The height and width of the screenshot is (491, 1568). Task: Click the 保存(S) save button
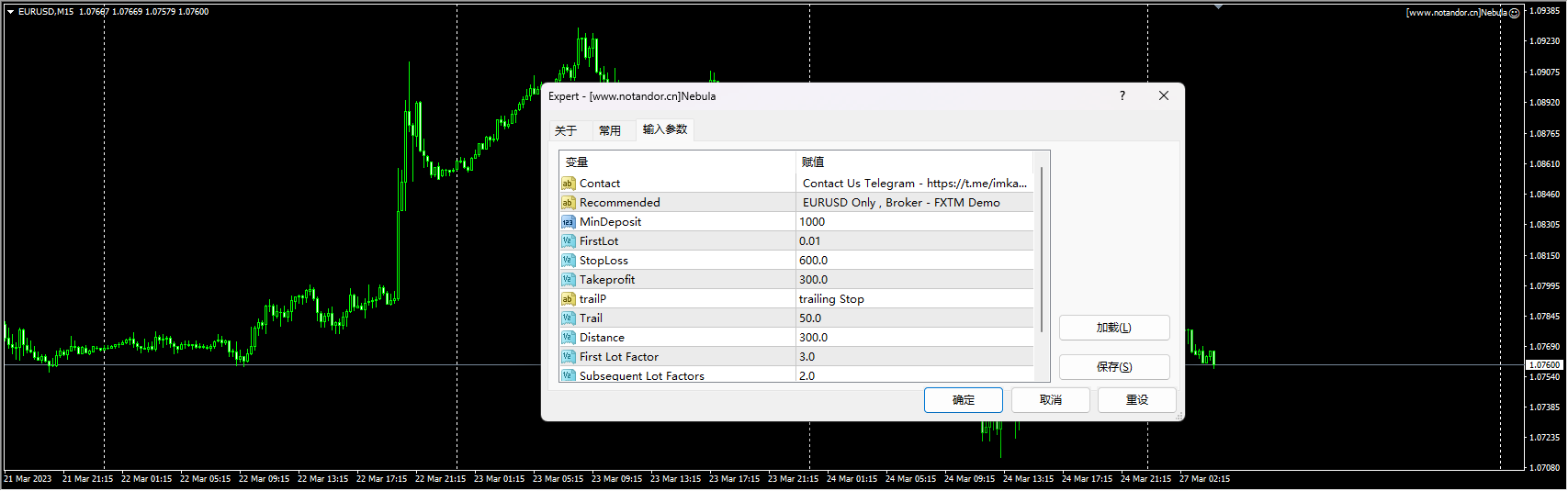1113,367
